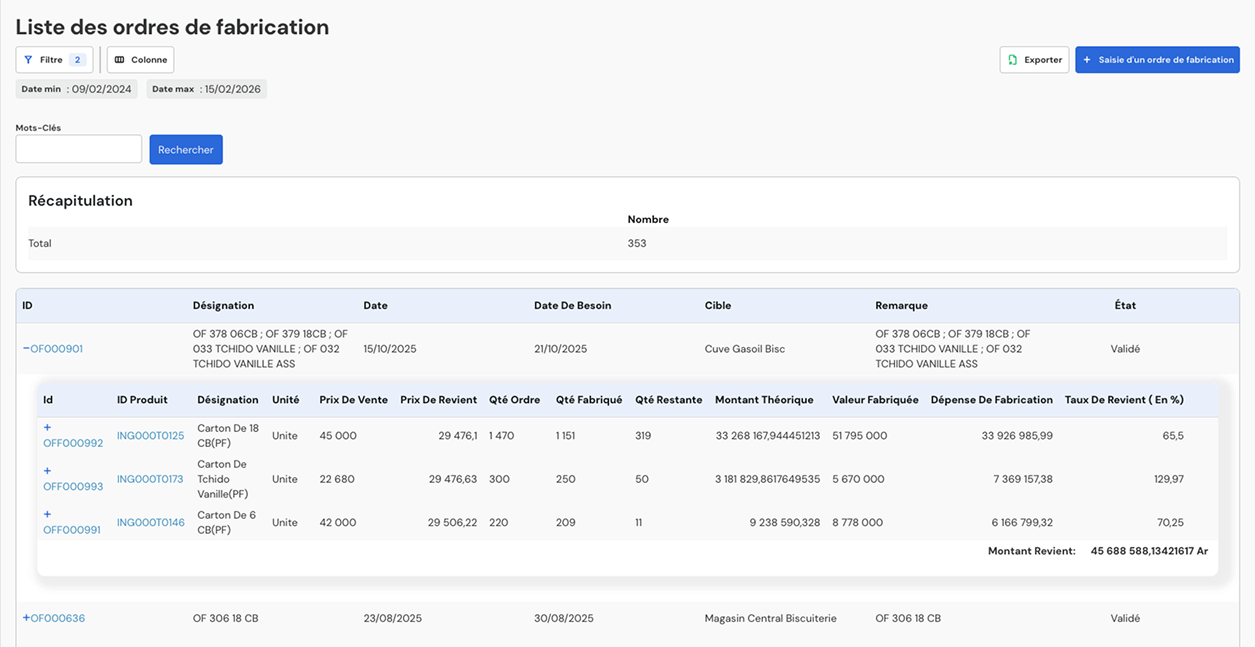Open sub-order link OFF000992
1255x647 pixels.
tap(73, 443)
